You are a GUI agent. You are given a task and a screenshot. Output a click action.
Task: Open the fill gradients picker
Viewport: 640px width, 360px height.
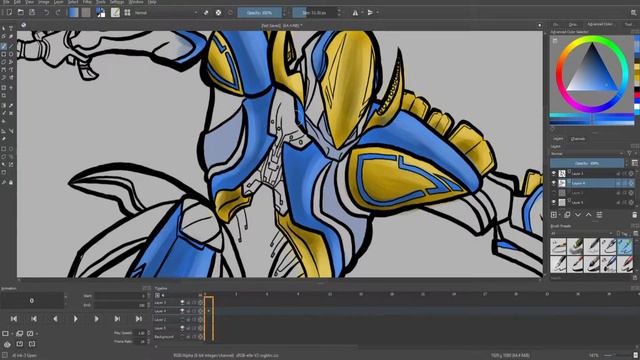(73, 13)
